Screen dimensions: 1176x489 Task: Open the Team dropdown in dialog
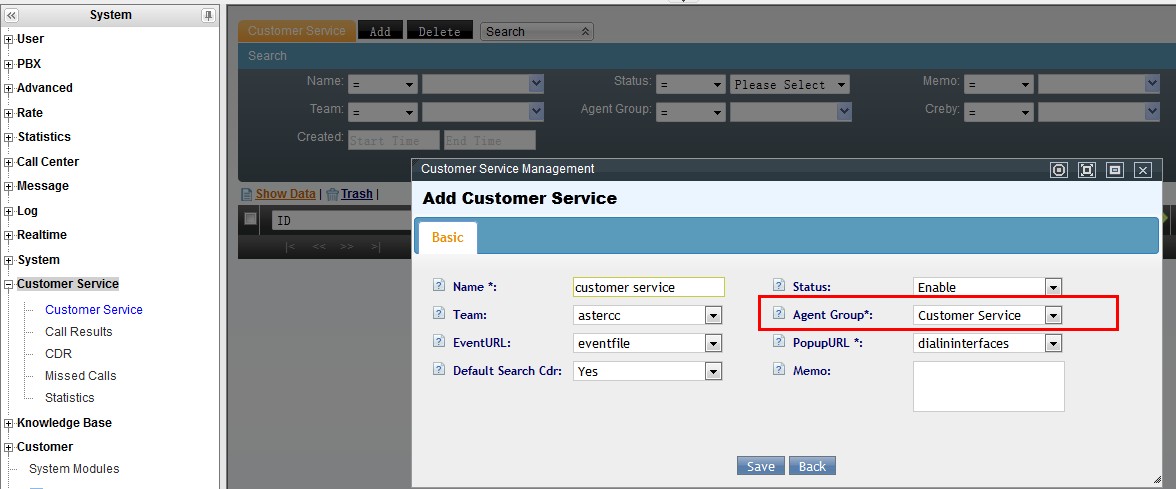713,316
